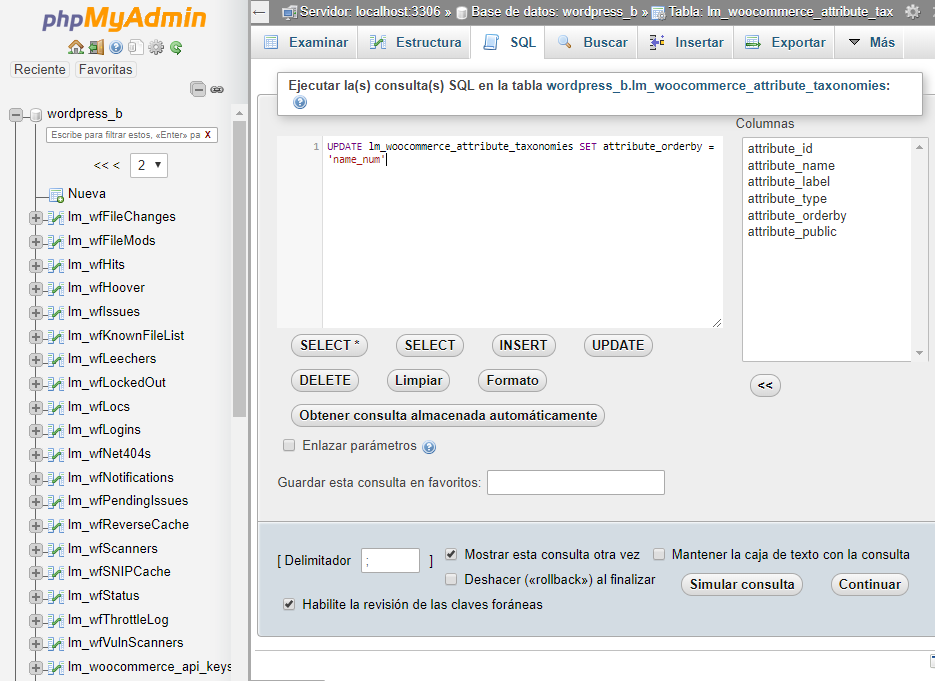
Task: Expand the lm_wfIssues table node
Action: coord(36,312)
